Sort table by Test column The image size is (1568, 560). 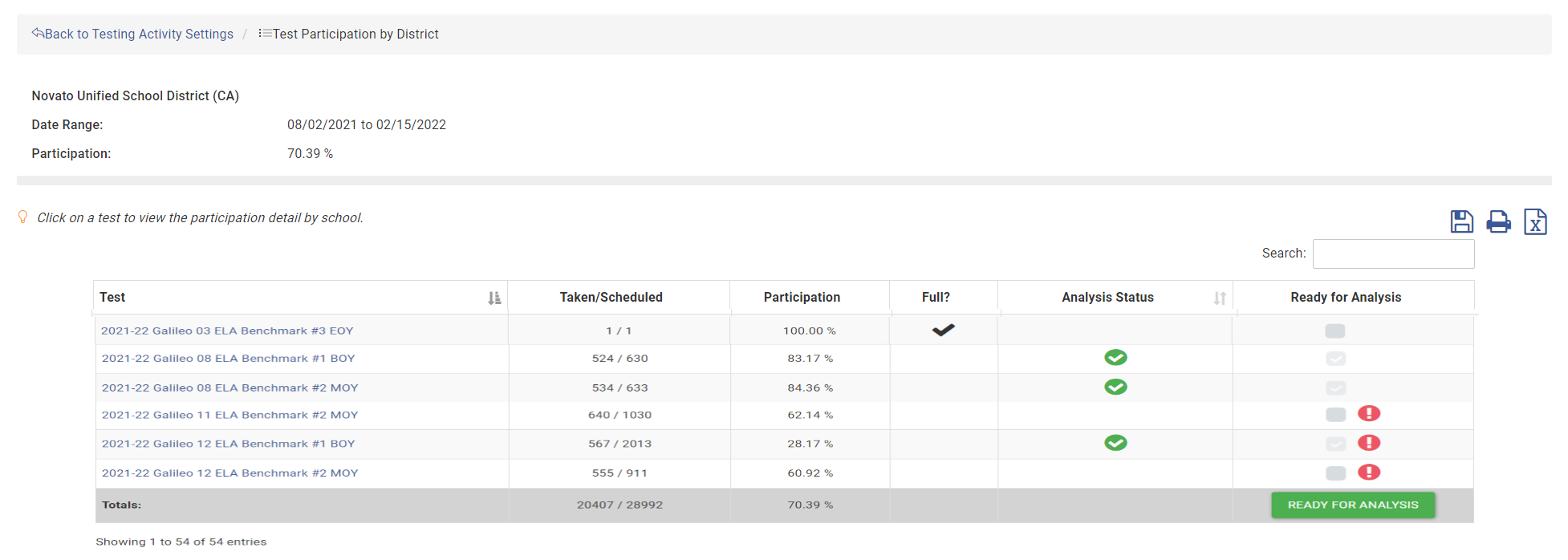point(494,298)
